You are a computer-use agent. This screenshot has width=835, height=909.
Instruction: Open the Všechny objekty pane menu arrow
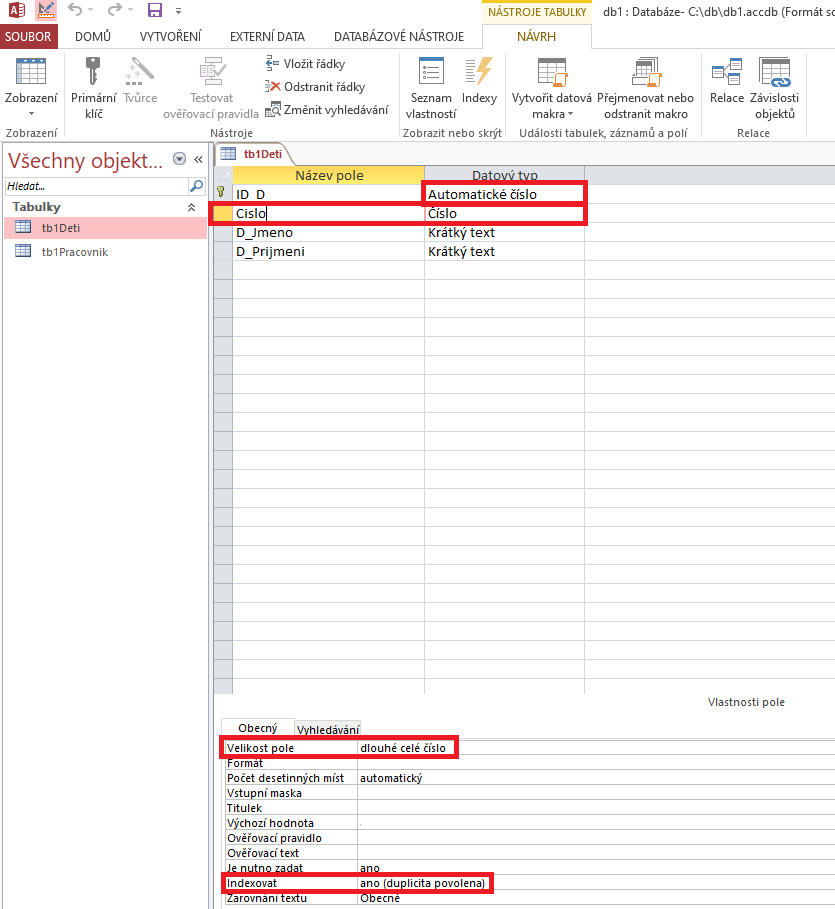180,159
